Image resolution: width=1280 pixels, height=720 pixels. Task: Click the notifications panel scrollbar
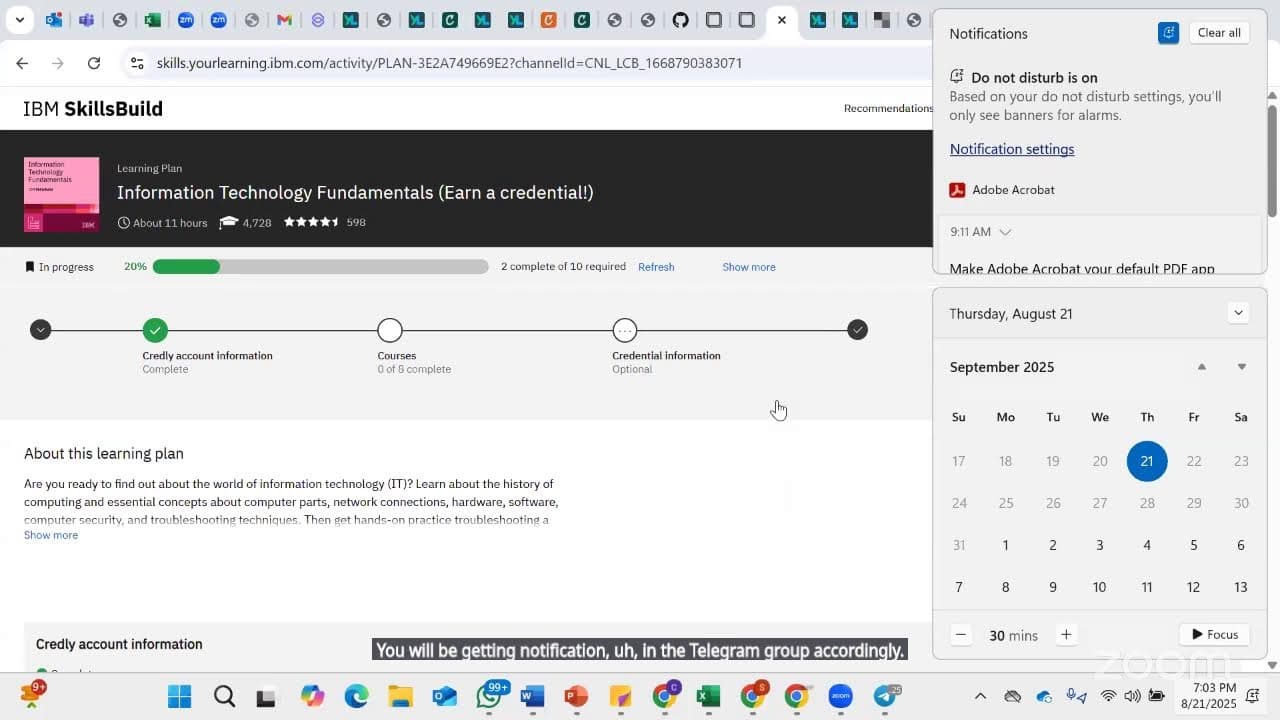[x=1272, y=160]
